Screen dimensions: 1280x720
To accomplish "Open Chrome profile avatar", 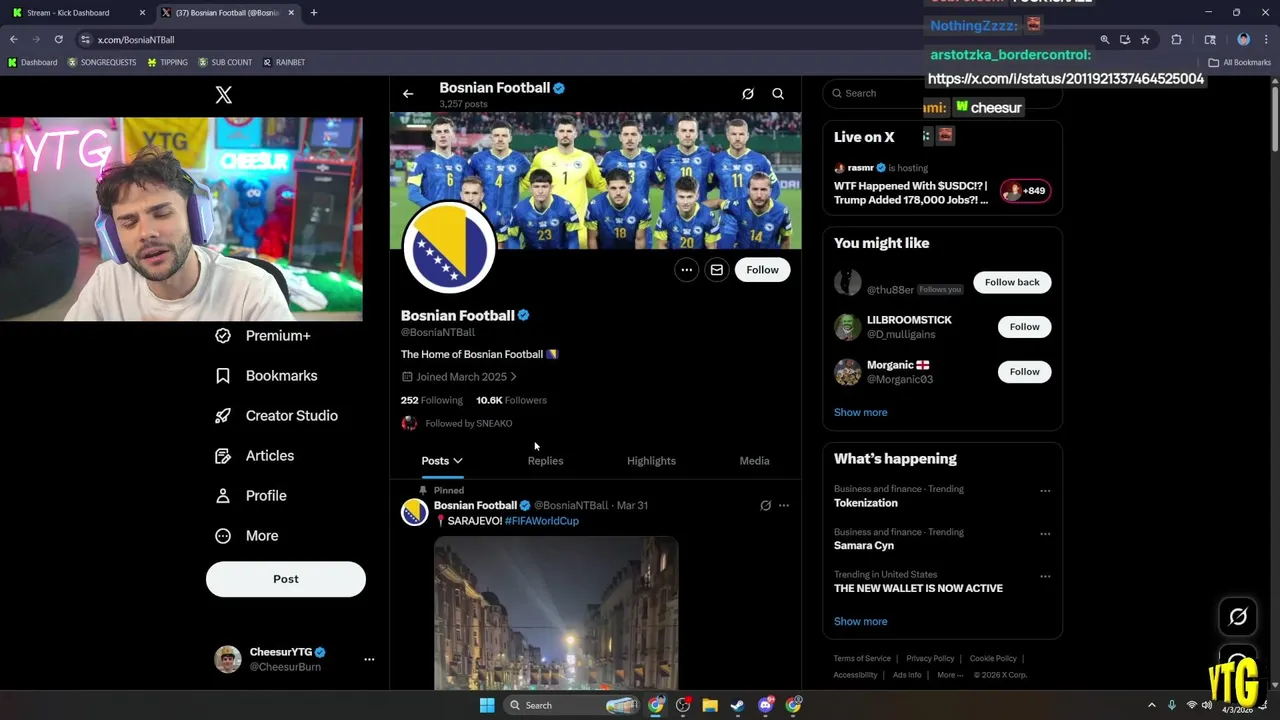I will click(x=1244, y=40).
